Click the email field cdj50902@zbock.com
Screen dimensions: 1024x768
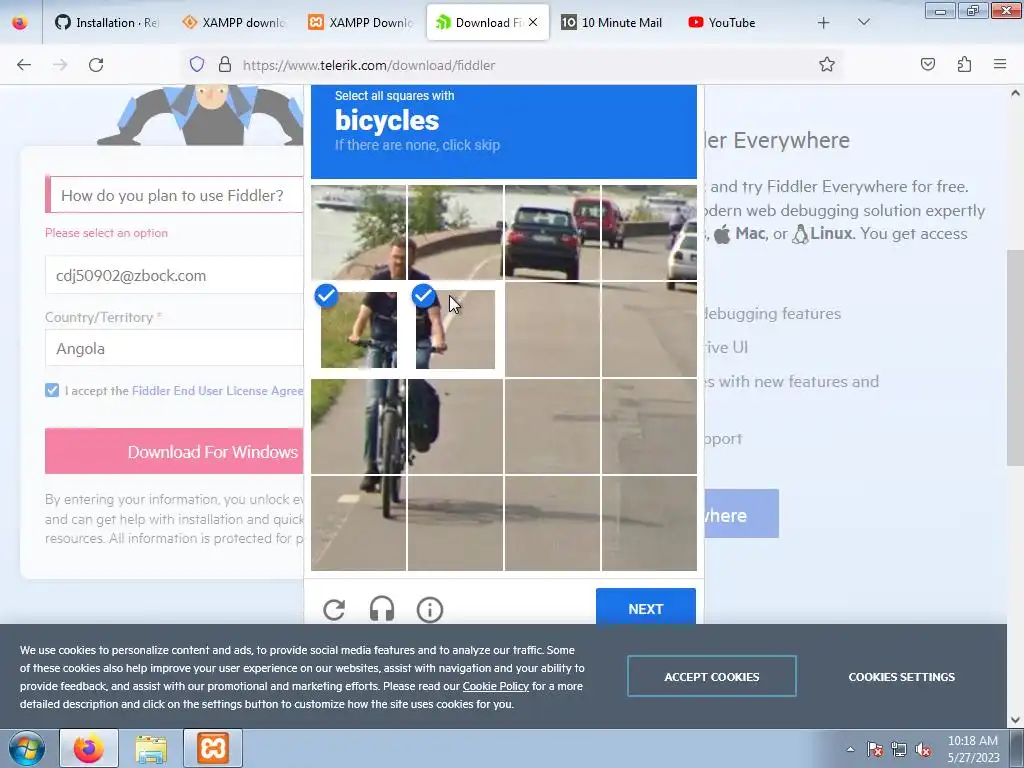point(174,275)
